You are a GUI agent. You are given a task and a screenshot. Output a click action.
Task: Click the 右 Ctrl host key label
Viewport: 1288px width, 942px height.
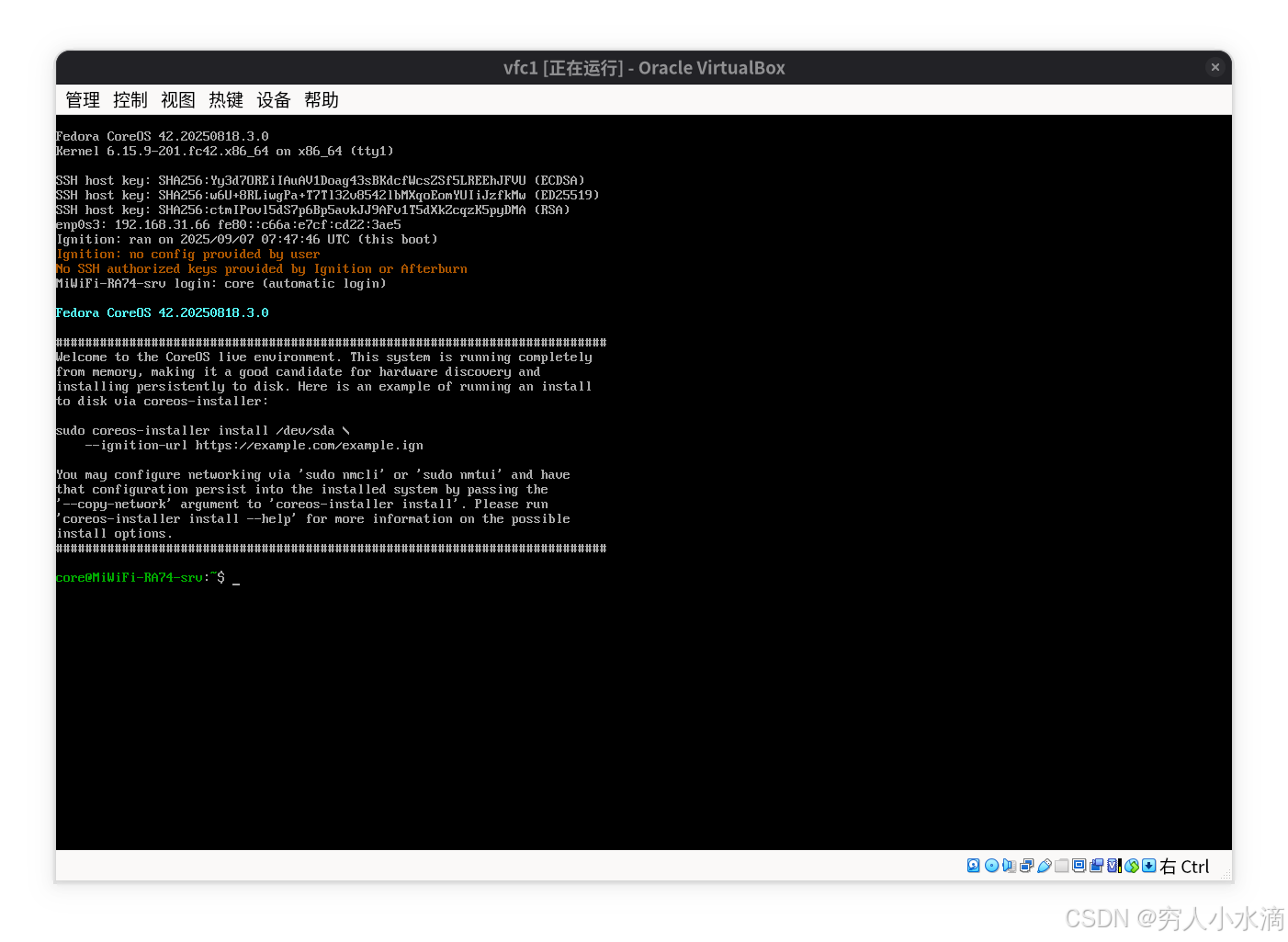coord(1184,867)
